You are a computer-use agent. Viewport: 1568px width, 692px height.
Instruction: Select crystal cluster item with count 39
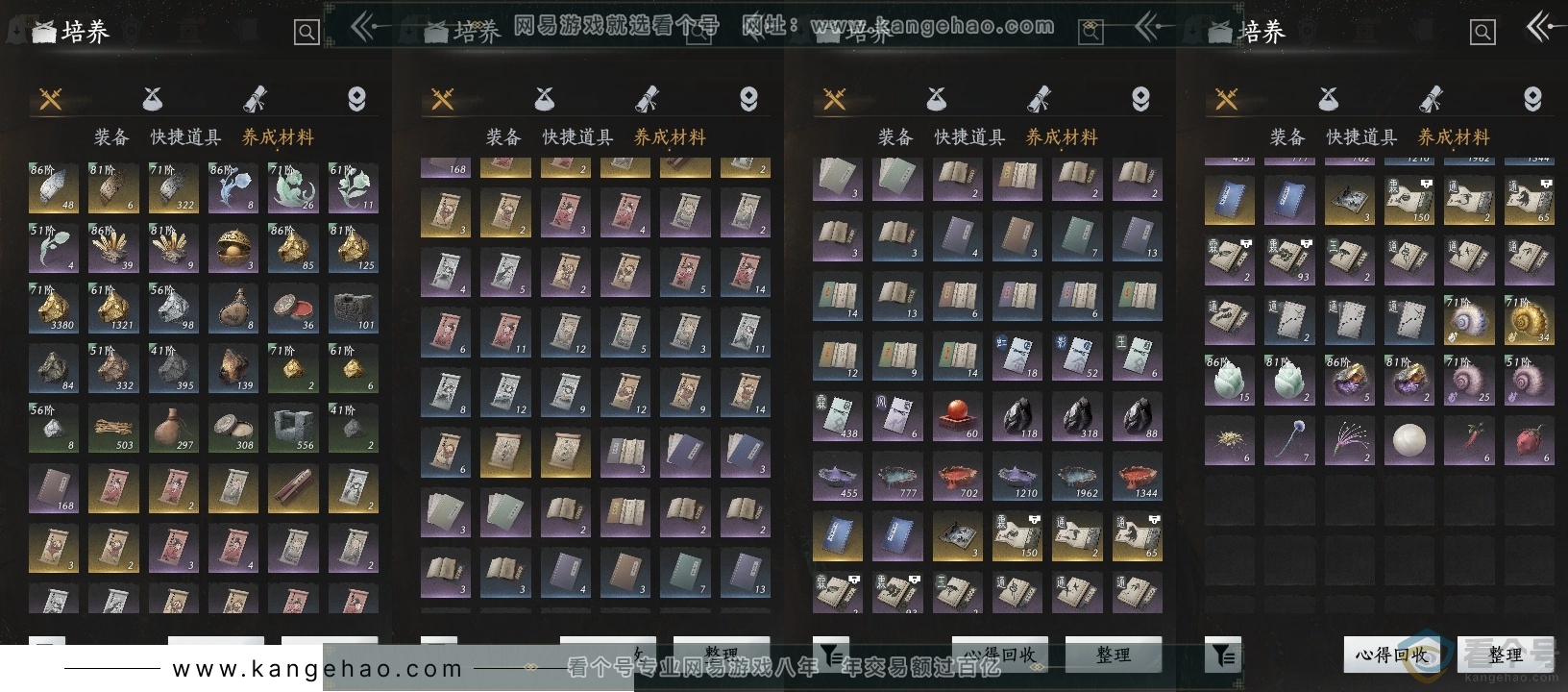[x=113, y=249]
